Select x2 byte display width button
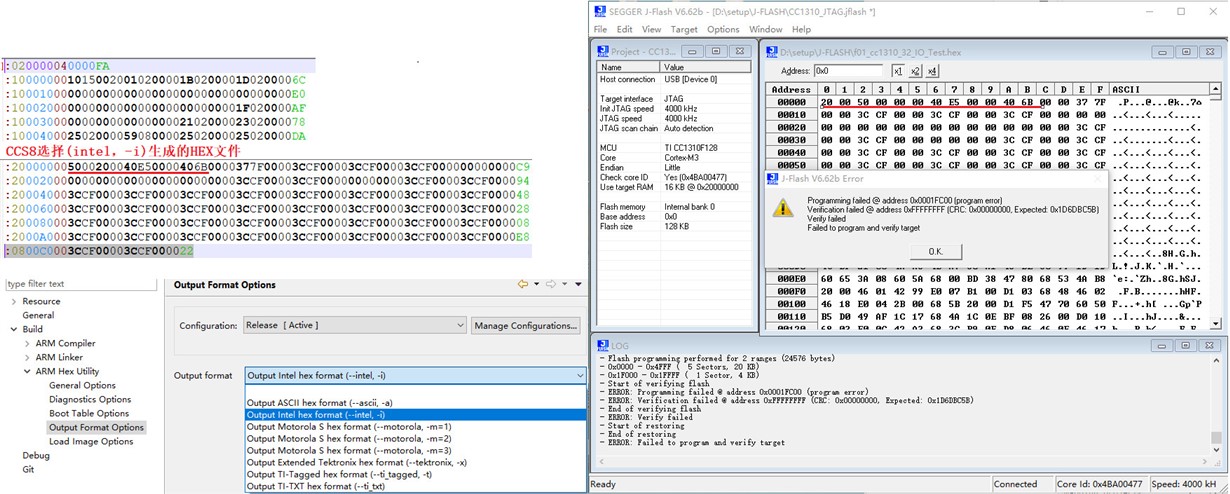The image size is (1230, 494). click(x=915, y=71)
